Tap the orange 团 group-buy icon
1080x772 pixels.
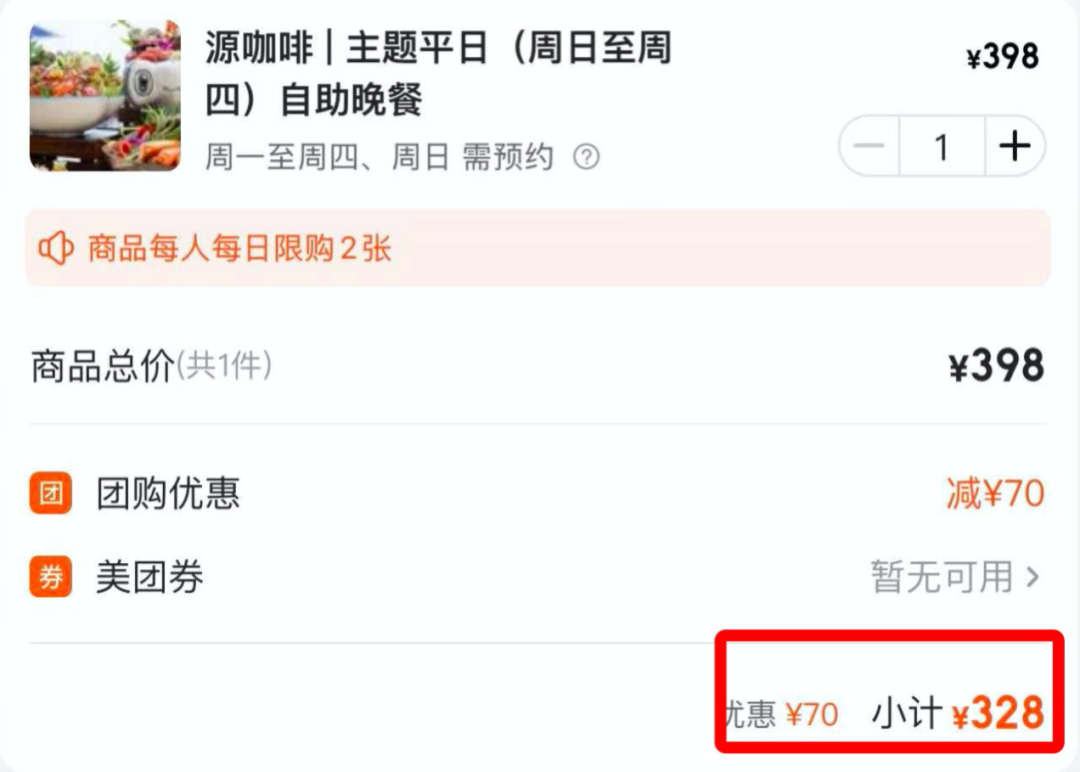(x=50, y=493)
